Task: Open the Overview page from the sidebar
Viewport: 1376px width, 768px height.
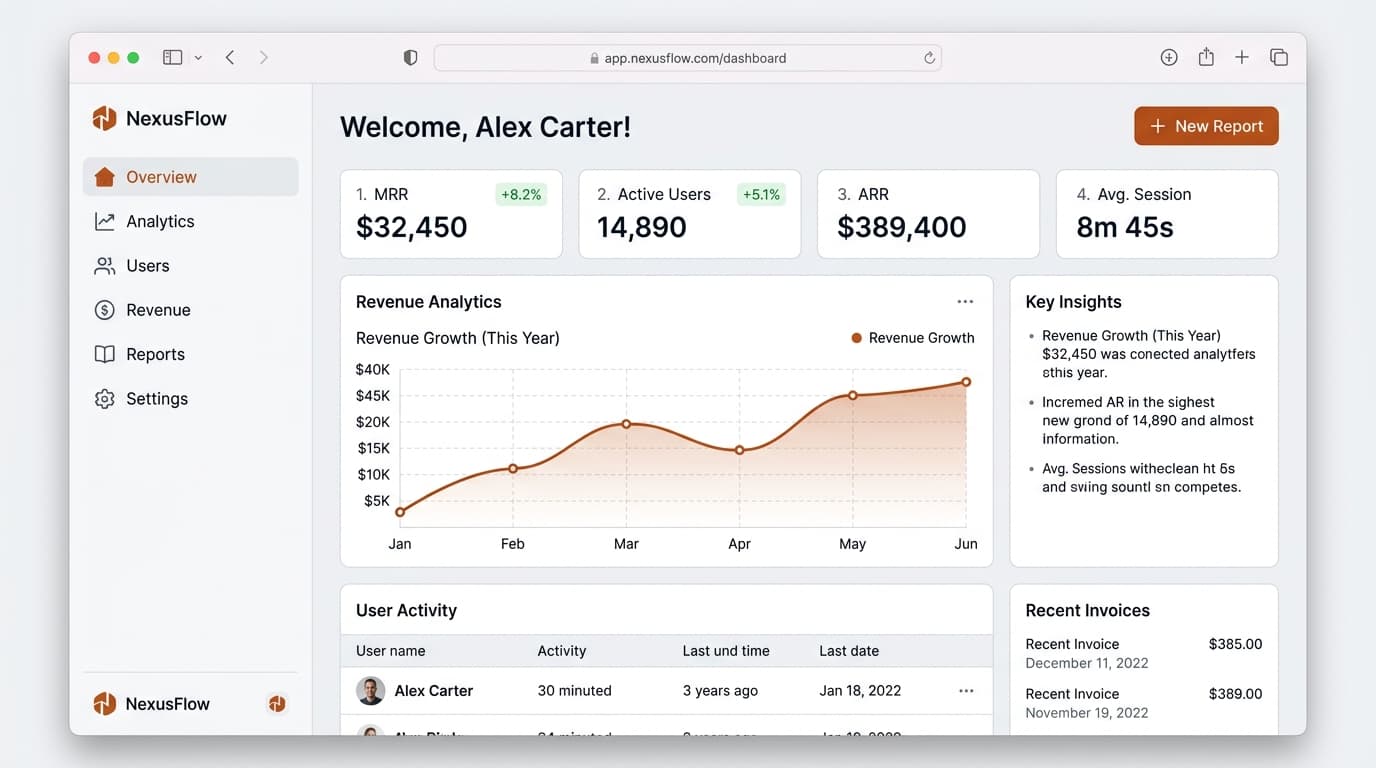Action: pyautogui.click(x=190, y=177)
